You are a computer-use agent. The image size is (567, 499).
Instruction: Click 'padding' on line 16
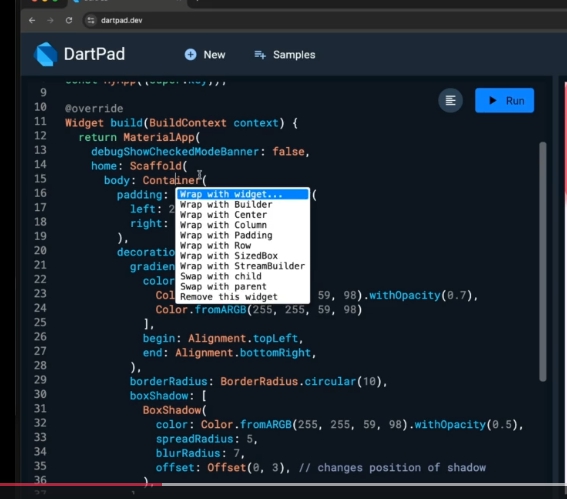[x=139, y=195]
